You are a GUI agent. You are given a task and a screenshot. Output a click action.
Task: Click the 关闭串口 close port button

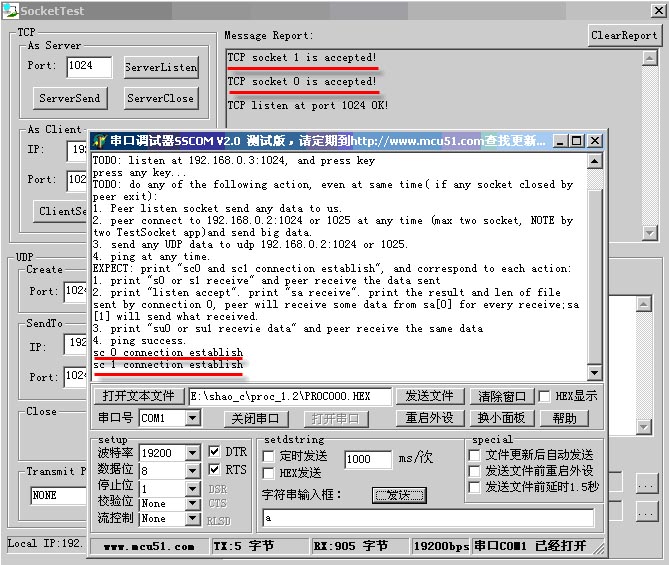pyautogui.click(x=255, y=418)
